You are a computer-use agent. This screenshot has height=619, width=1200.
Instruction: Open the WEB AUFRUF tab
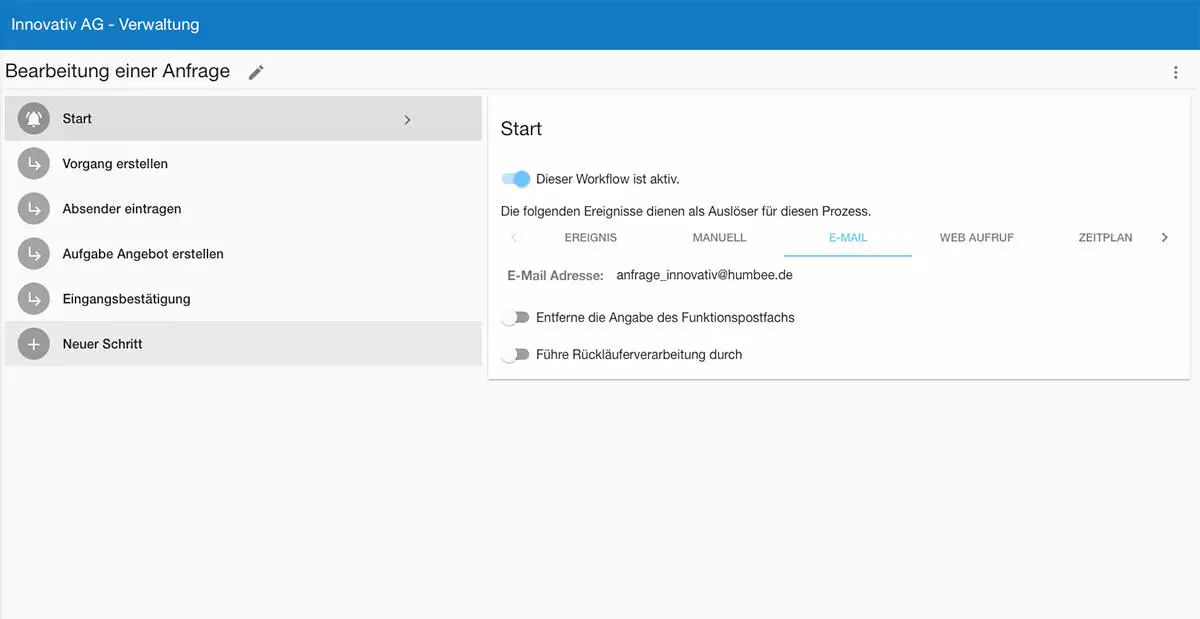976,238
